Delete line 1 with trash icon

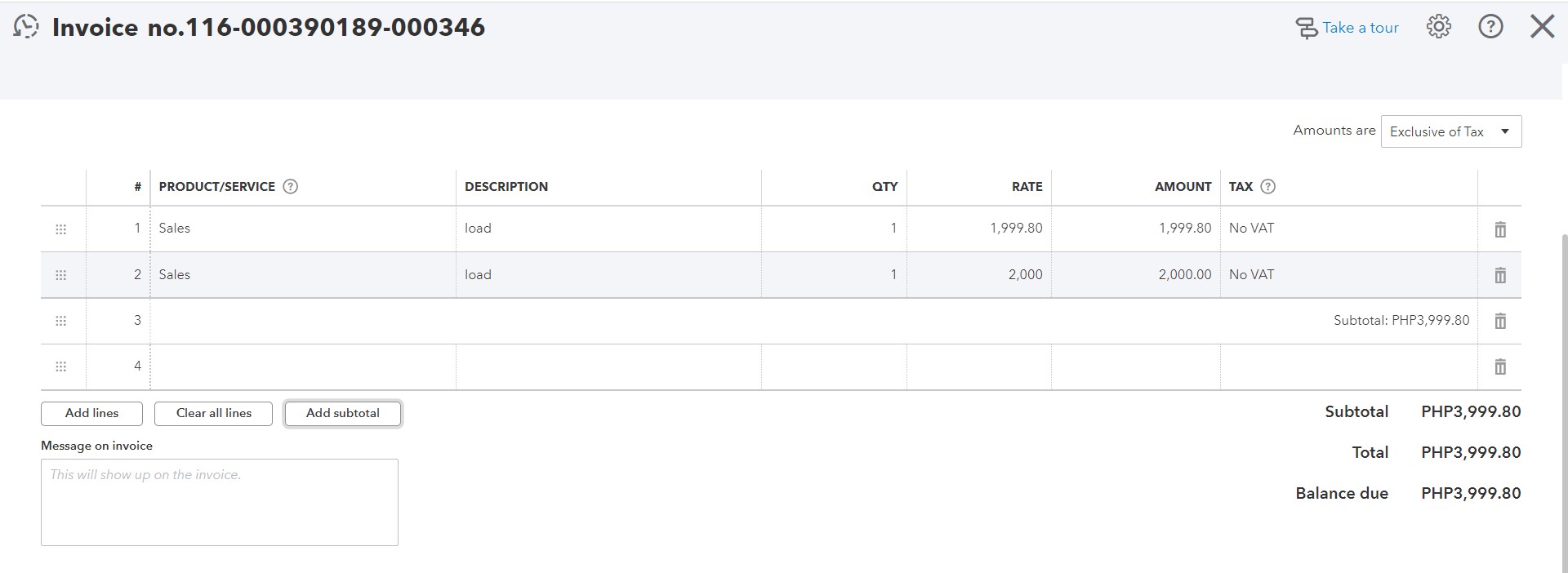tap(1500, 229)
